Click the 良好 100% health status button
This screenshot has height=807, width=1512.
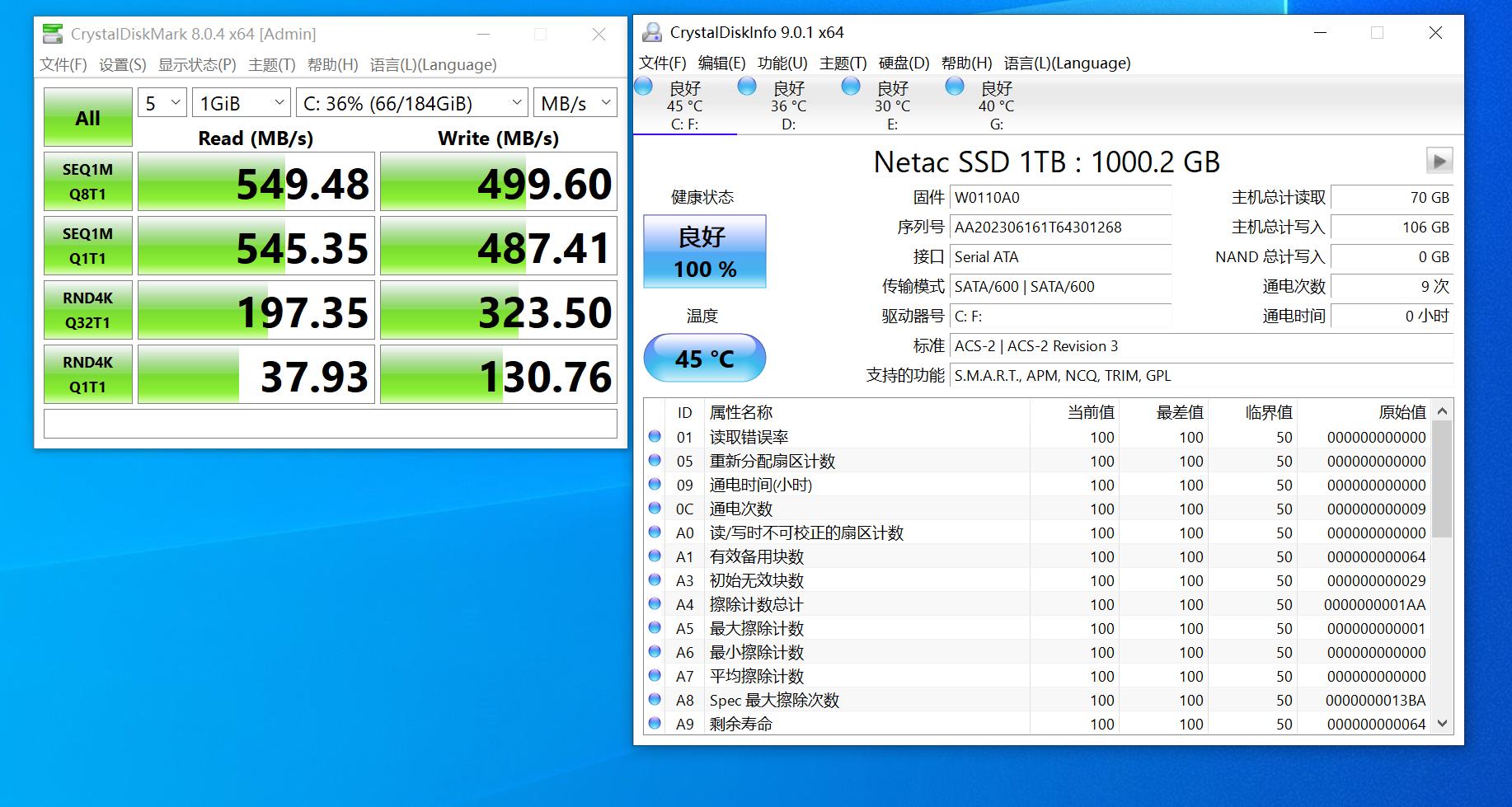click(704, 251)
